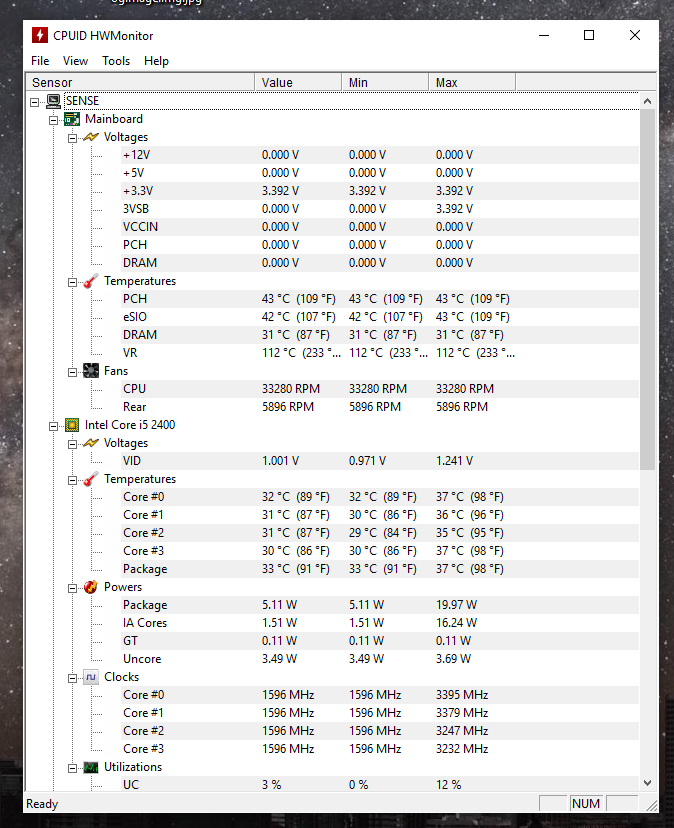Click the NUM status bar indicator
This screenshot has width=674, height=828.
tap(586, 804)
